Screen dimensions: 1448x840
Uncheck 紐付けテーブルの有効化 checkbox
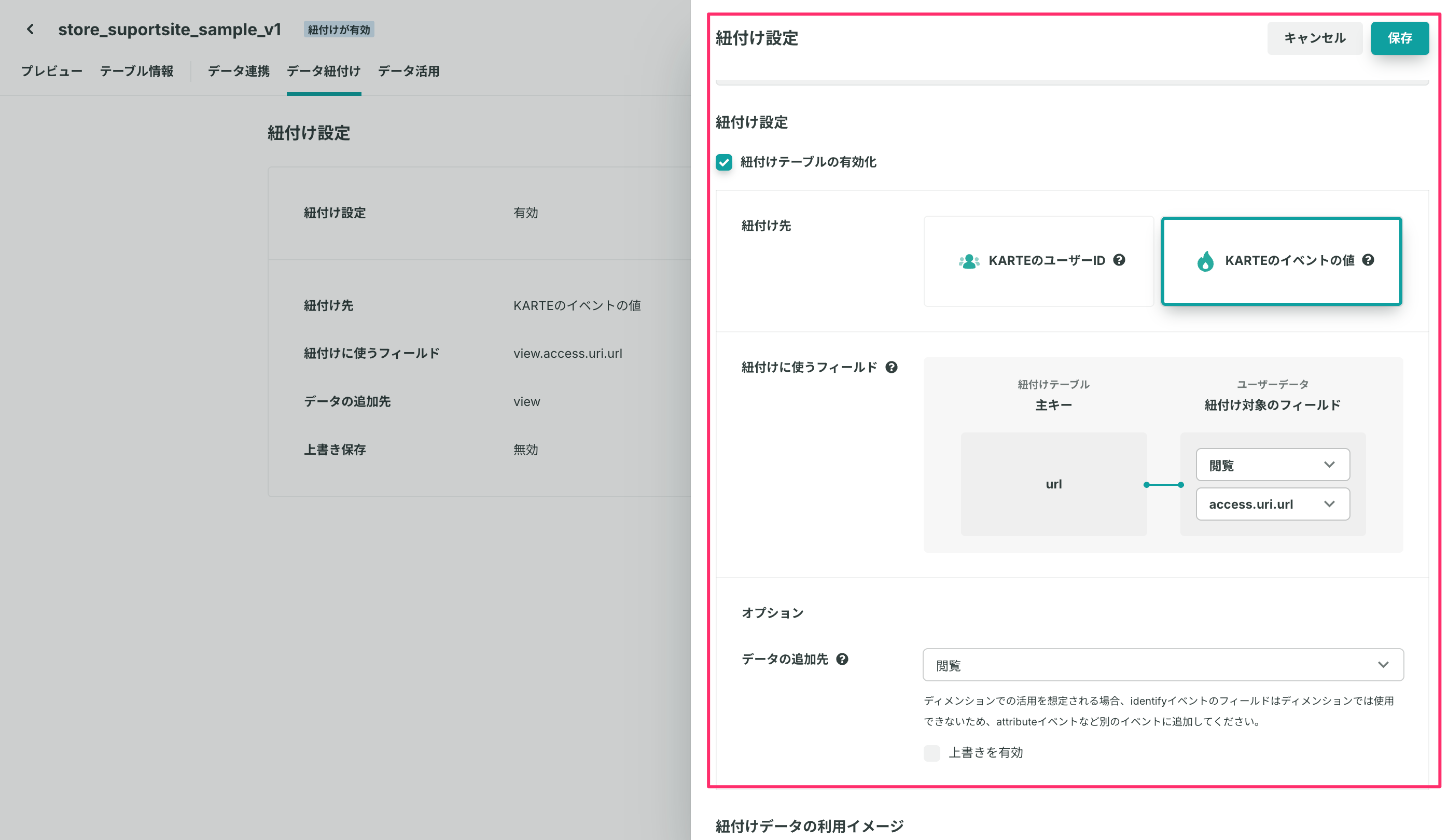click(x=724, y=163)
